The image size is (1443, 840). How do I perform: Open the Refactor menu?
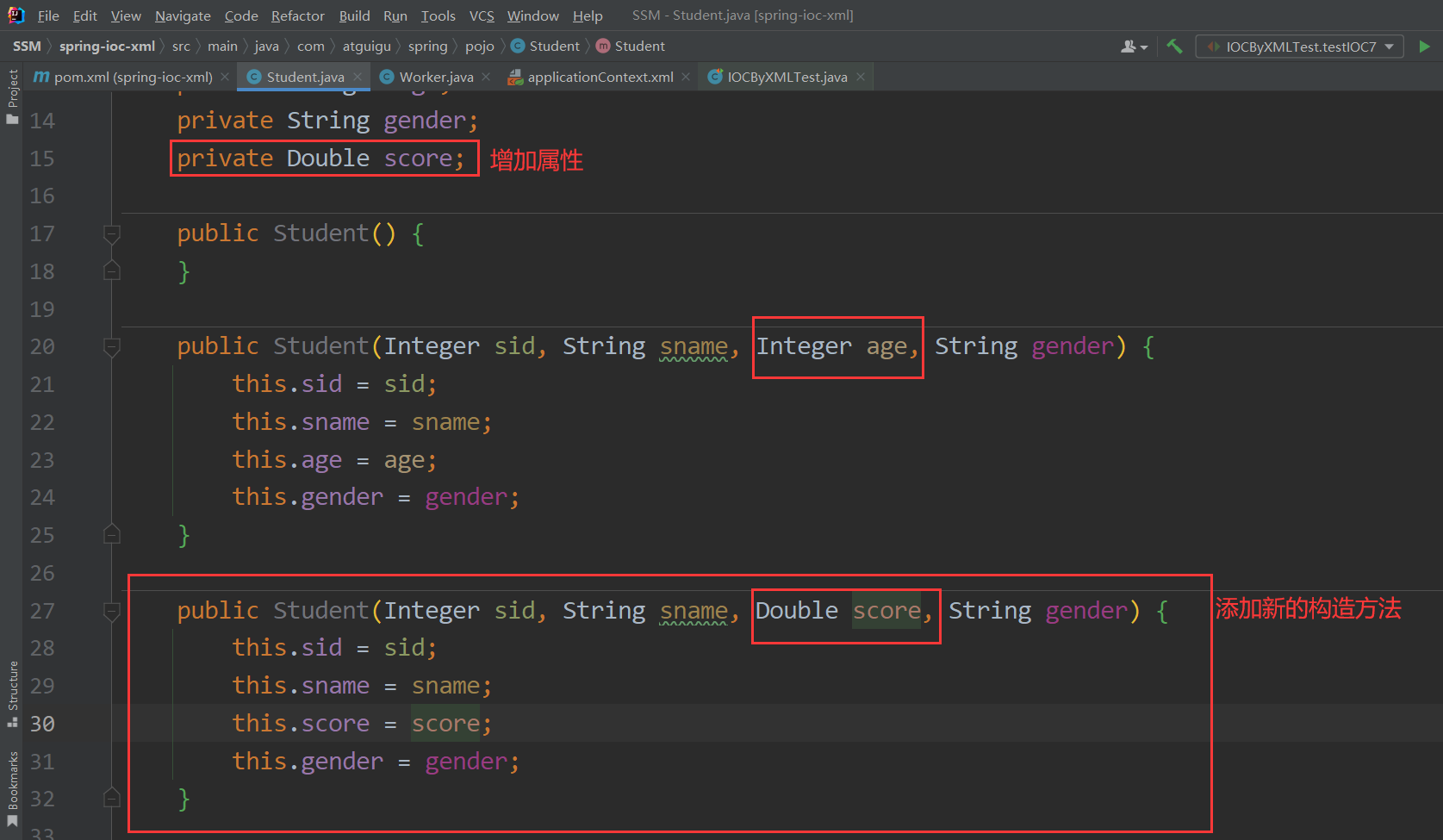coord(298,16)
